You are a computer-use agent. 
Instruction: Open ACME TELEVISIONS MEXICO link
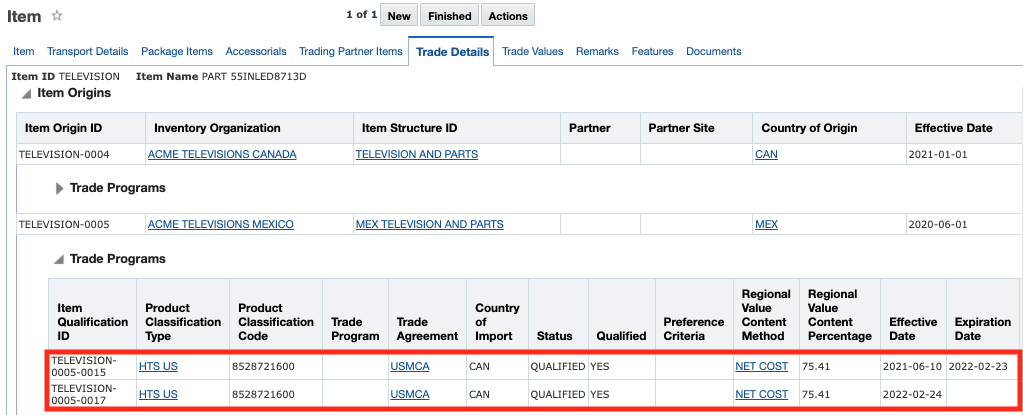221,225
